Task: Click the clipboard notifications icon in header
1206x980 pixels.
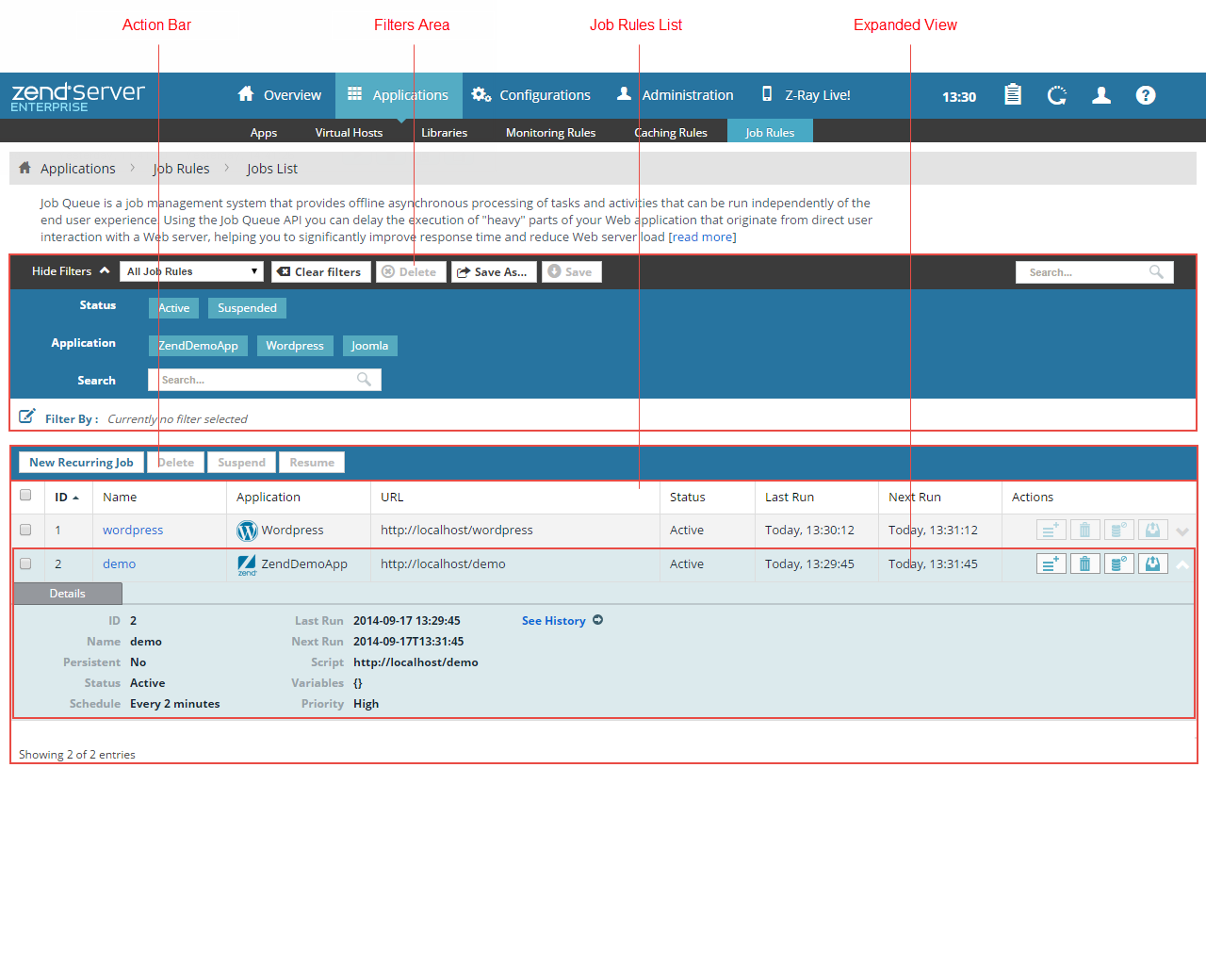Action: coord(1013,94)
